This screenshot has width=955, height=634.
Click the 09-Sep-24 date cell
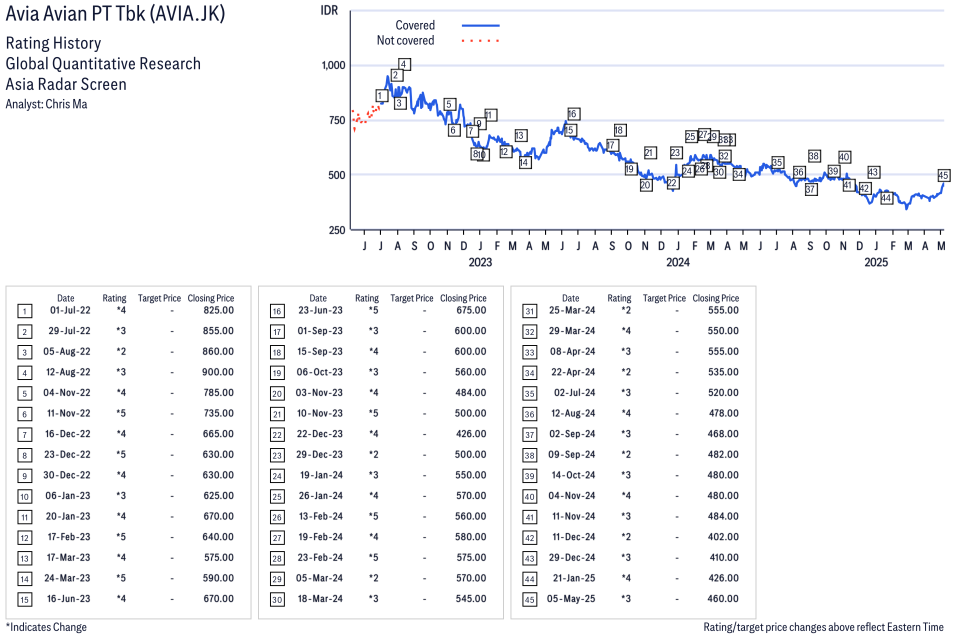click(572, 455)
